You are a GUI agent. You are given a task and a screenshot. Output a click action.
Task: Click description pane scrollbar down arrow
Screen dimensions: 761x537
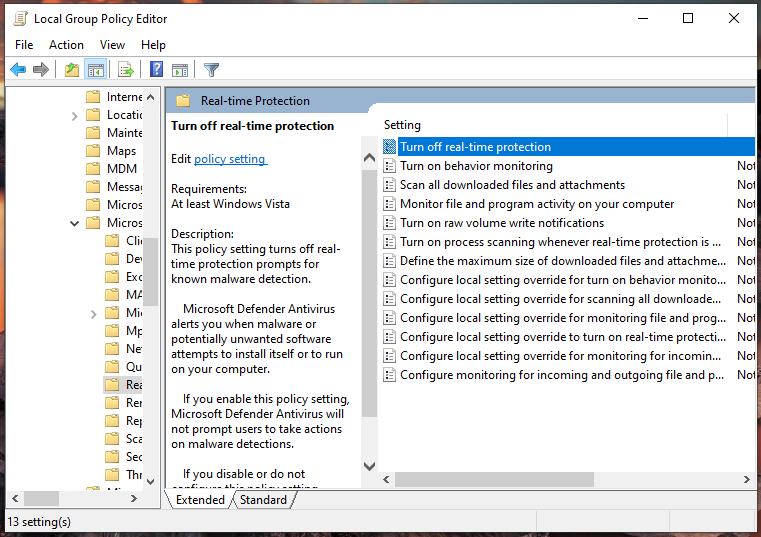pos(369,467)
